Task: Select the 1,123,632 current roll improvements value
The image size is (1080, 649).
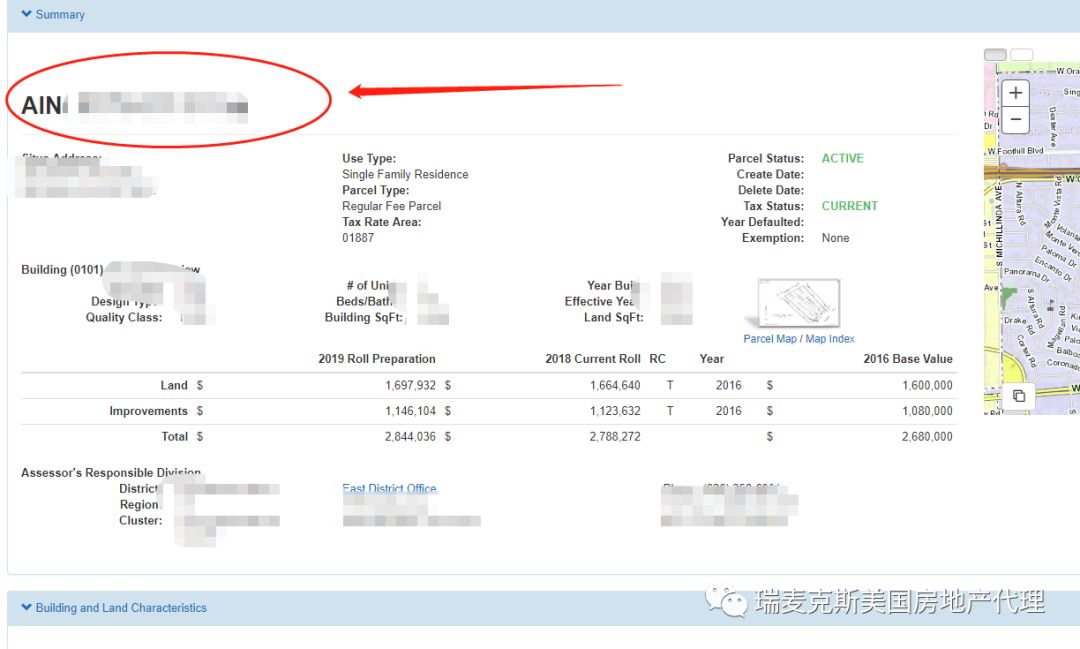Action: tap(614, 411)
